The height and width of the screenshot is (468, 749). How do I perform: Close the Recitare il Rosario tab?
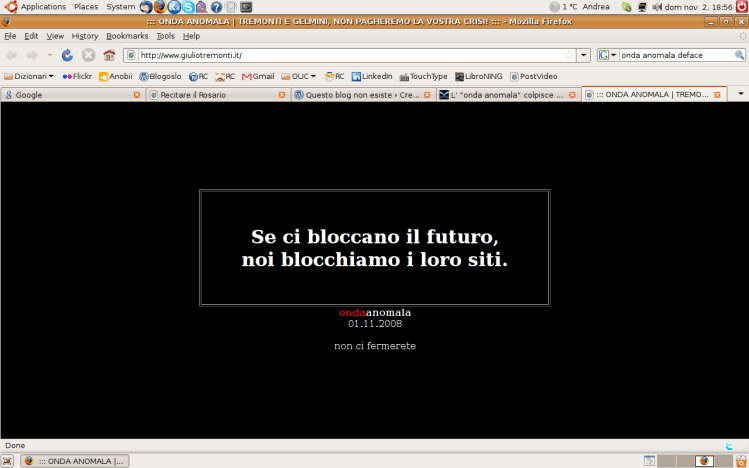click(x=282, y=95)
